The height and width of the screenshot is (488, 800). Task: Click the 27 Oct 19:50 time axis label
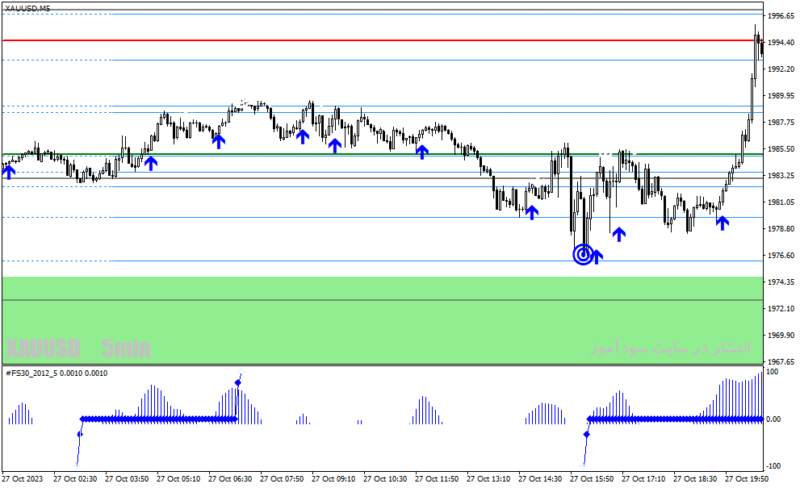click(746, 479)
